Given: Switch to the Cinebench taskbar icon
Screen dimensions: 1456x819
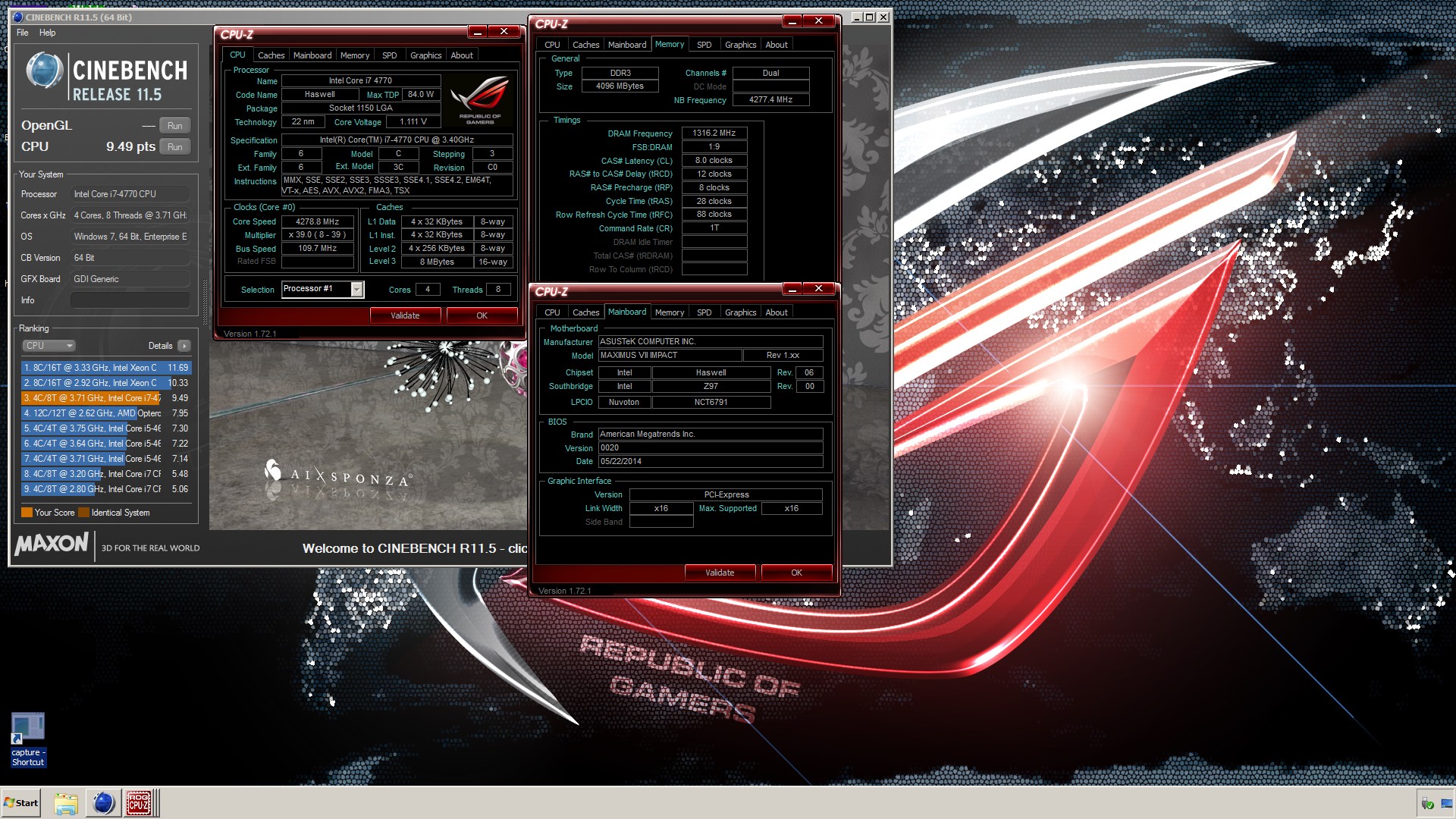Looking at the screenshot, I should 103,803.
